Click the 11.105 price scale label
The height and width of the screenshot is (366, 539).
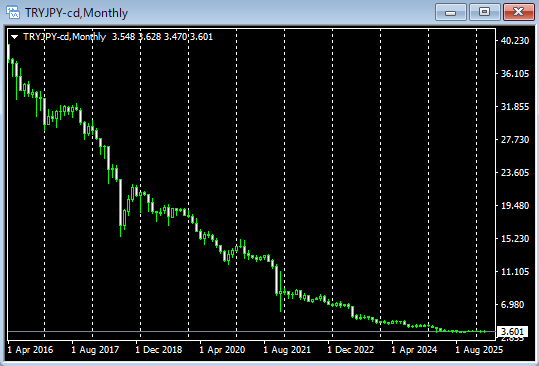tap(515, 271)
